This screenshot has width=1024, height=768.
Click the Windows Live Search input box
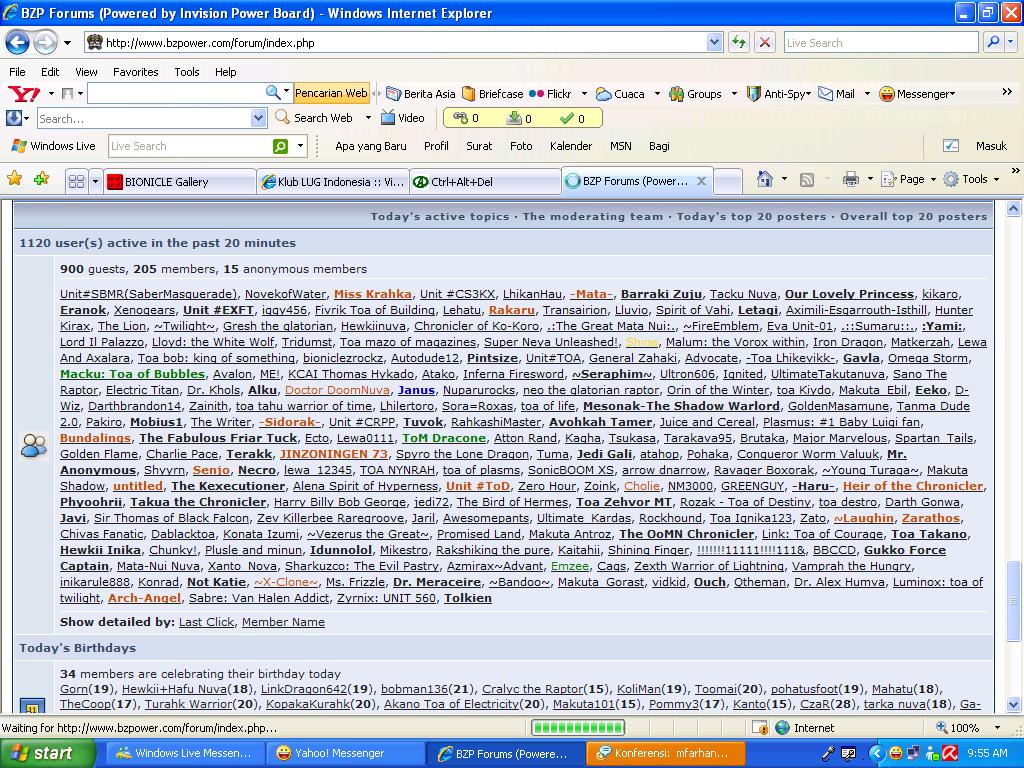tap(190, 146)
